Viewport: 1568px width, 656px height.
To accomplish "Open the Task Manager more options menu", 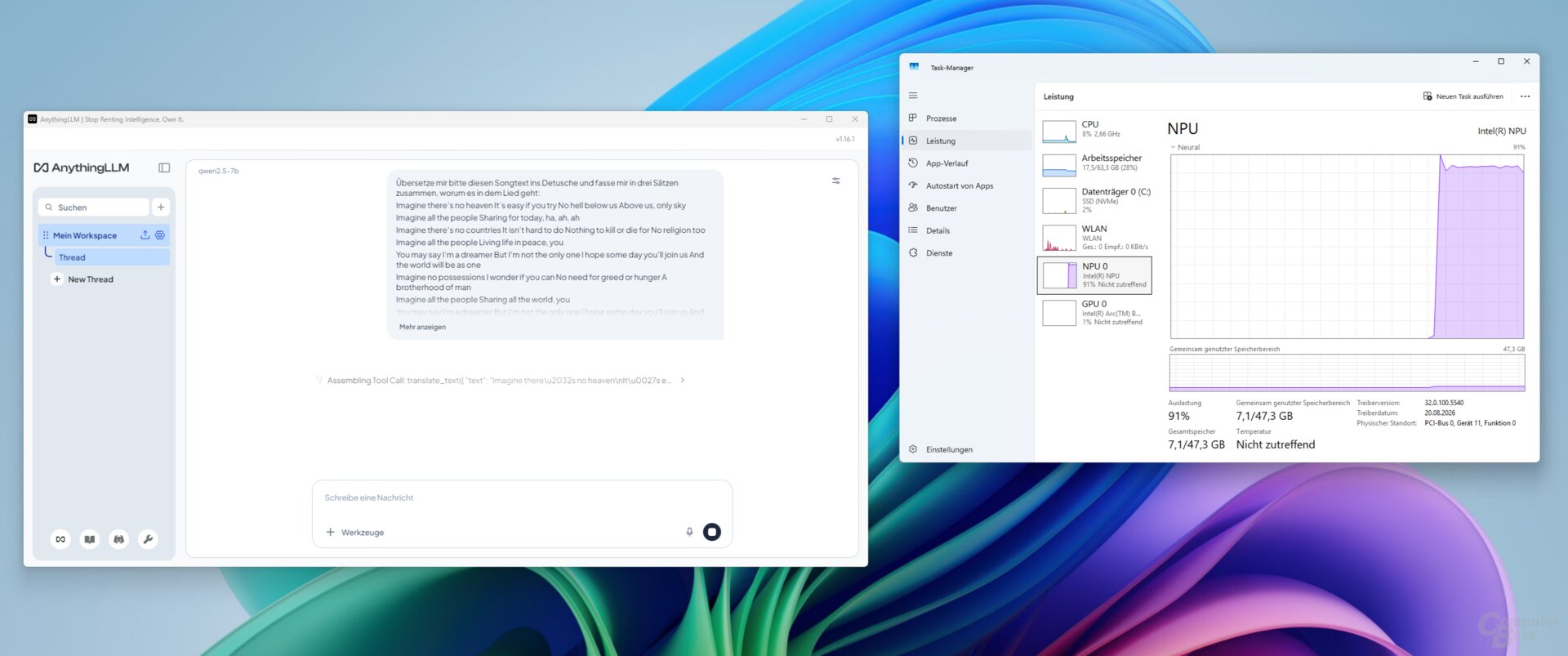I will pos(1525,96).
